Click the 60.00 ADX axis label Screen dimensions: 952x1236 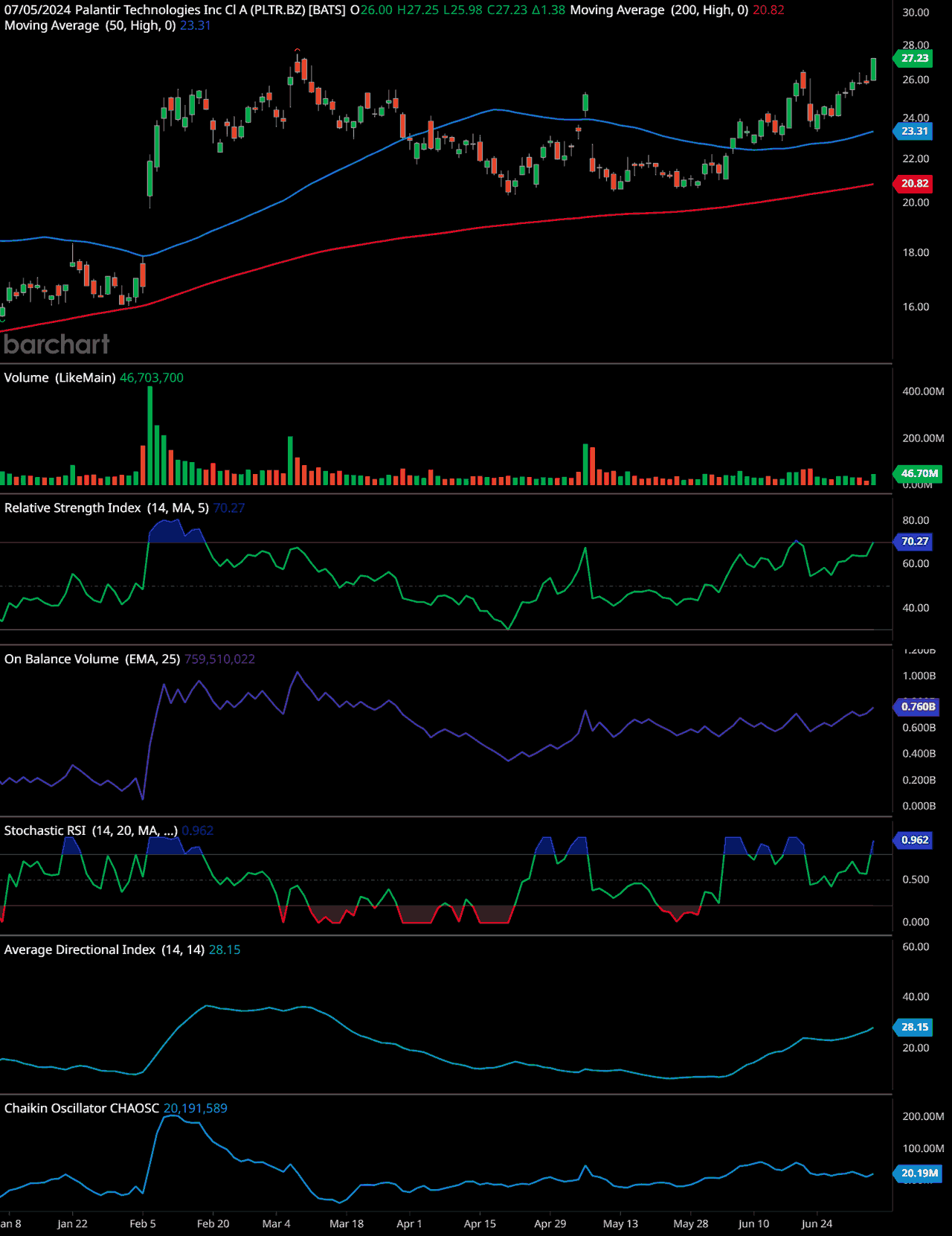point(916,947)
